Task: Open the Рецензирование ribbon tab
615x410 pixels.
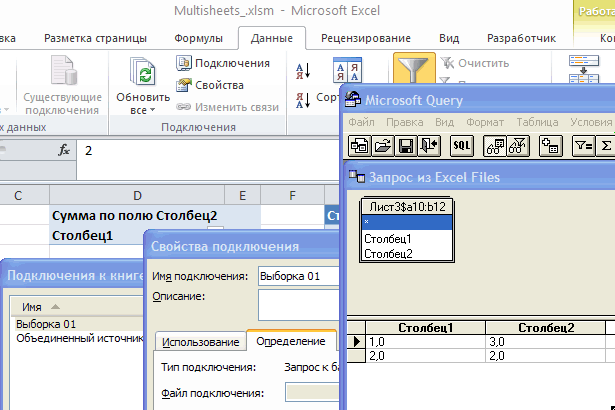Action: point(366,38)
